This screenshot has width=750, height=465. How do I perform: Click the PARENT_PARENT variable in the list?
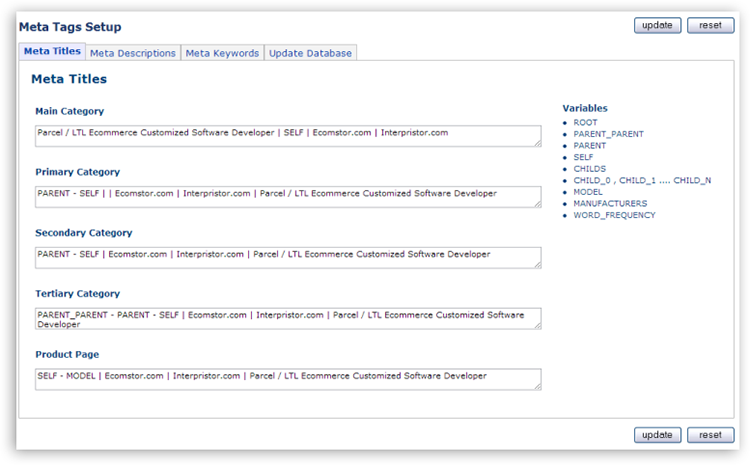(608, 134)
